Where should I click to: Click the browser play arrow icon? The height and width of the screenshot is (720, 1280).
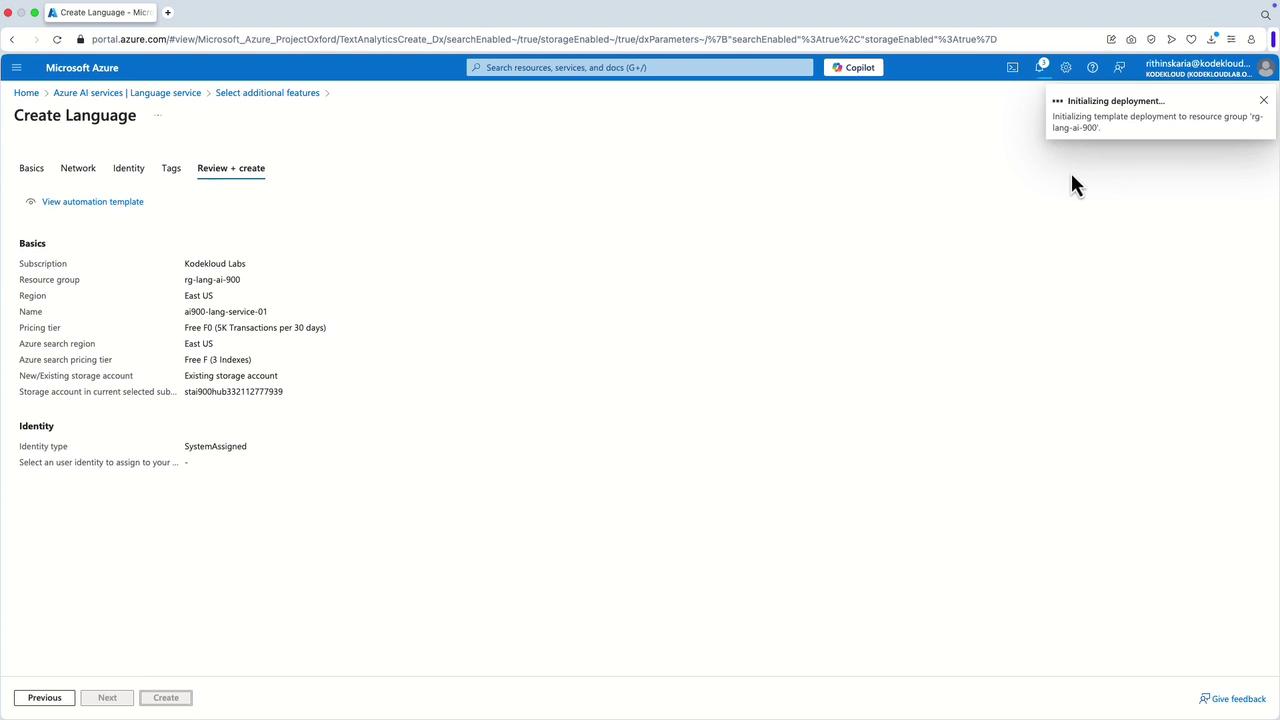[x=1171, y=40]
